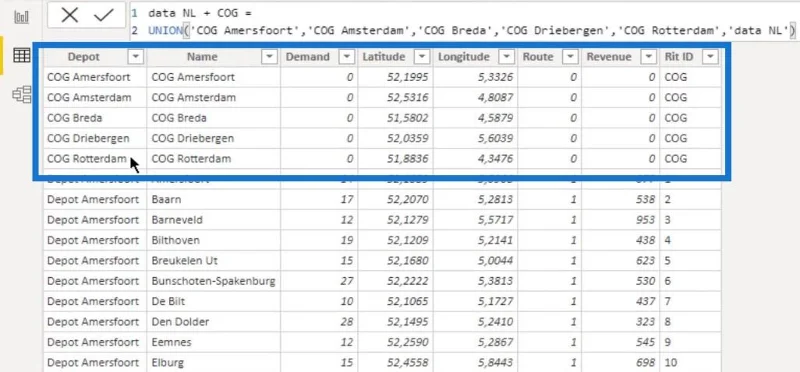Cancel the formula with the X button

pyautogui.click(x=69, y=15)
